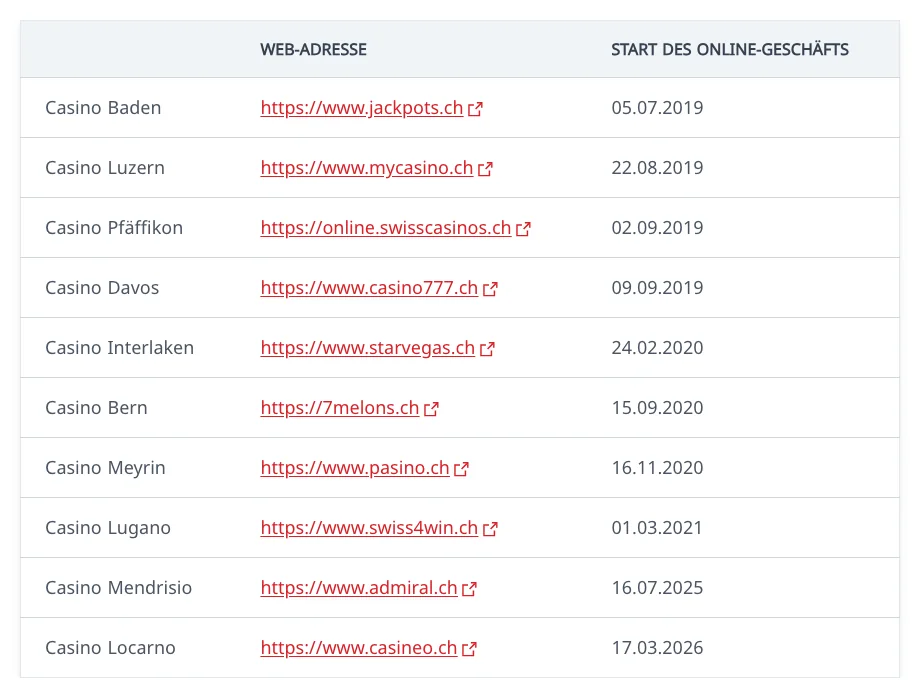Image resolution: width=920 pixels, height=690 pixels.
Task: Open the https://www.jackpots.ch link
Action: click(362, 108)
